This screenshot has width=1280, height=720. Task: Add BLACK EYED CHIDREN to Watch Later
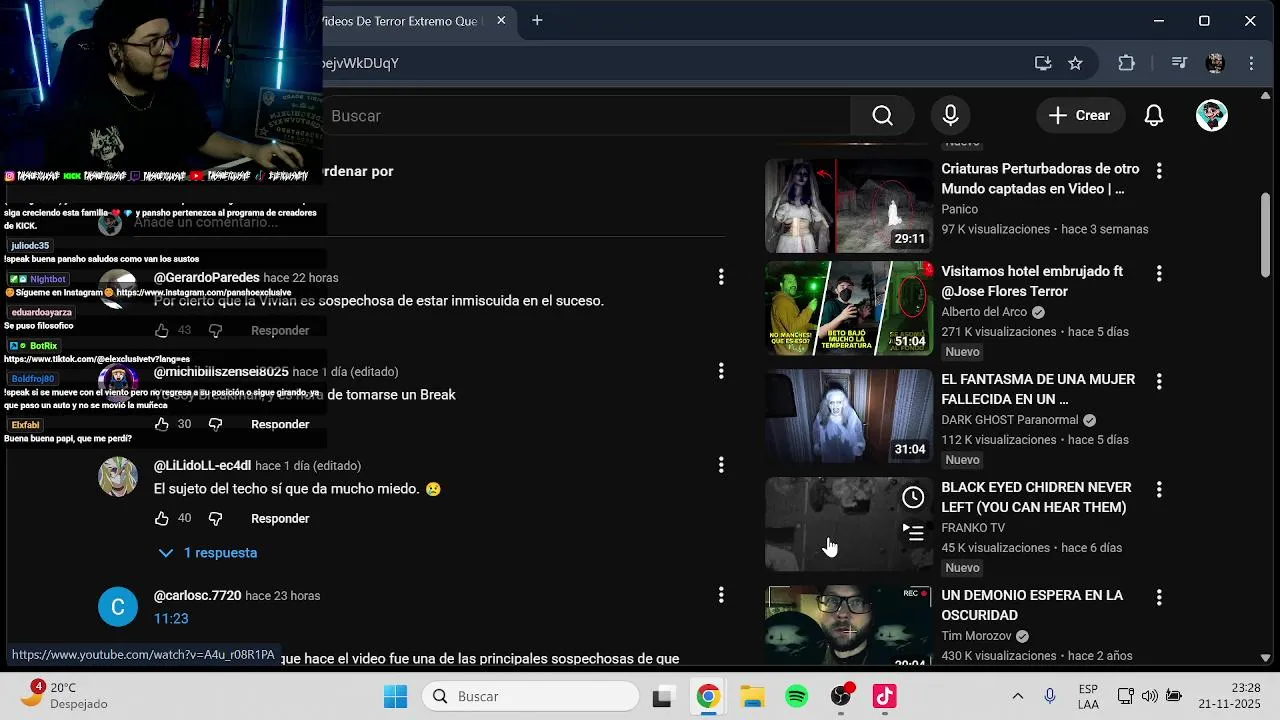pos(913,497)
